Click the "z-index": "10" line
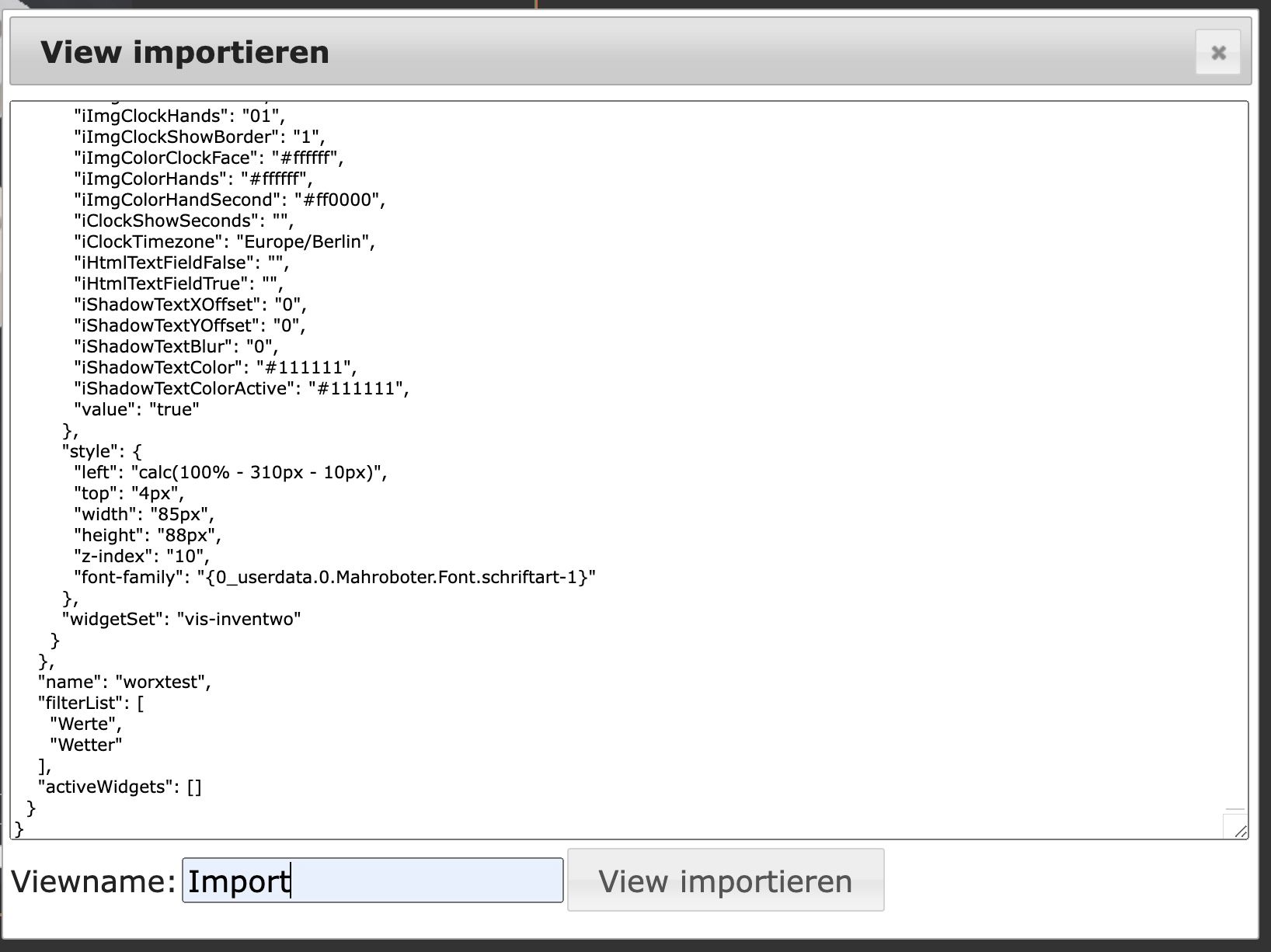Viewport: 1271px width, 952px height. pyautogui.click(x=141, y=557)
